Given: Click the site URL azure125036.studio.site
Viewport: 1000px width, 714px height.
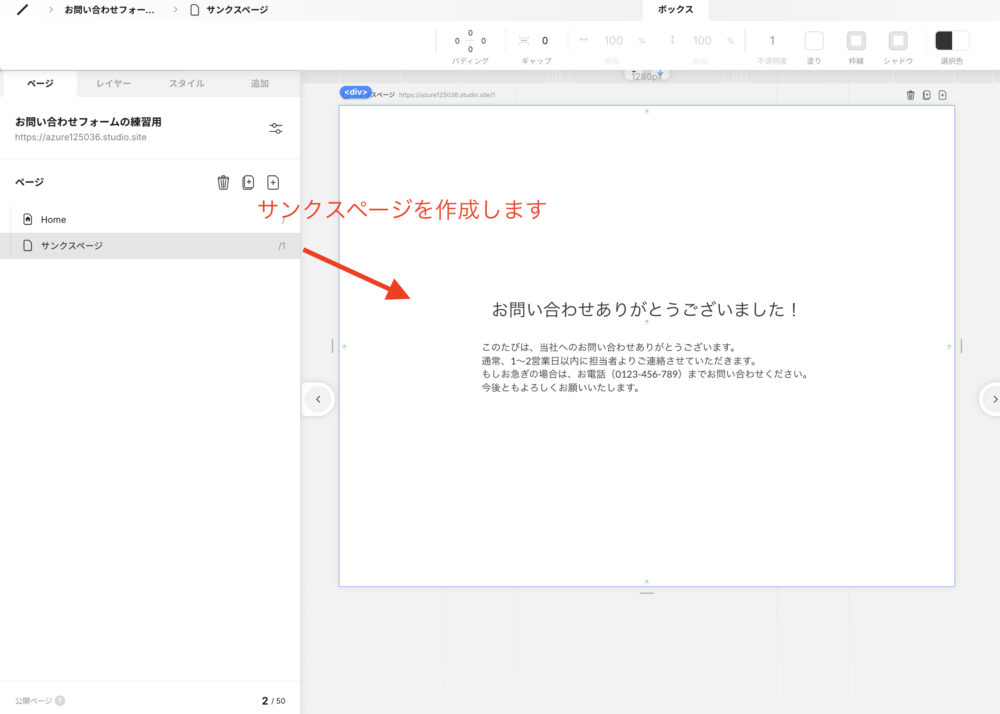Looking at the screenshot, I should pyautogui.click(x=81, y=137).
